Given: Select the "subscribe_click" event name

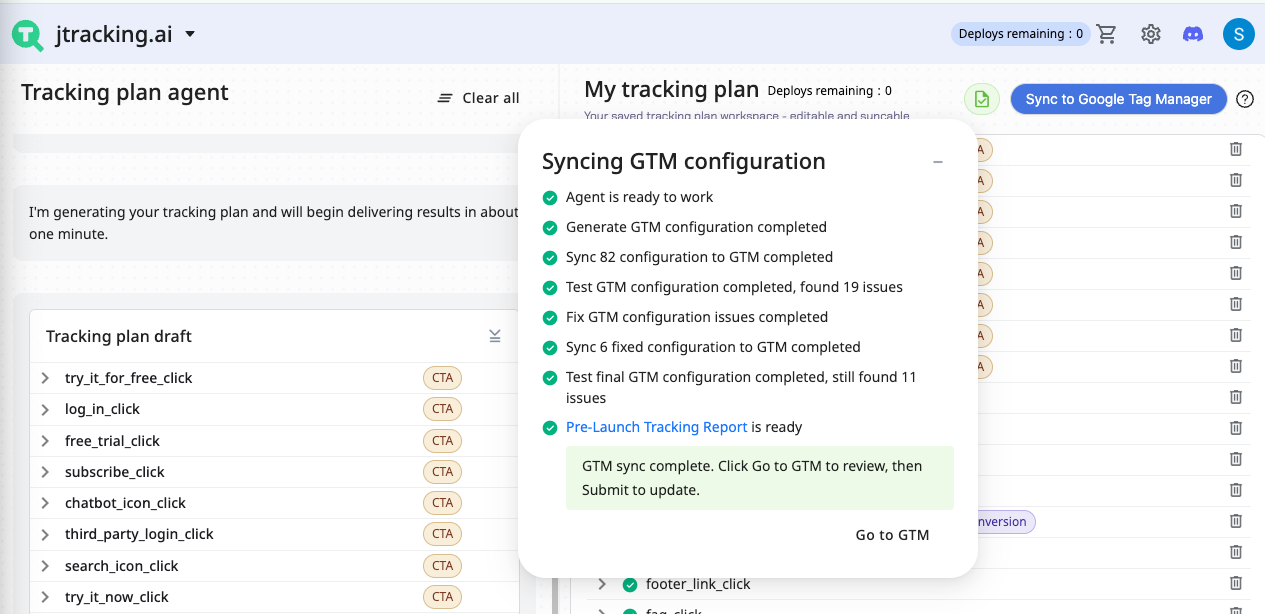Looking at the screenshot, I should point(115,472).
